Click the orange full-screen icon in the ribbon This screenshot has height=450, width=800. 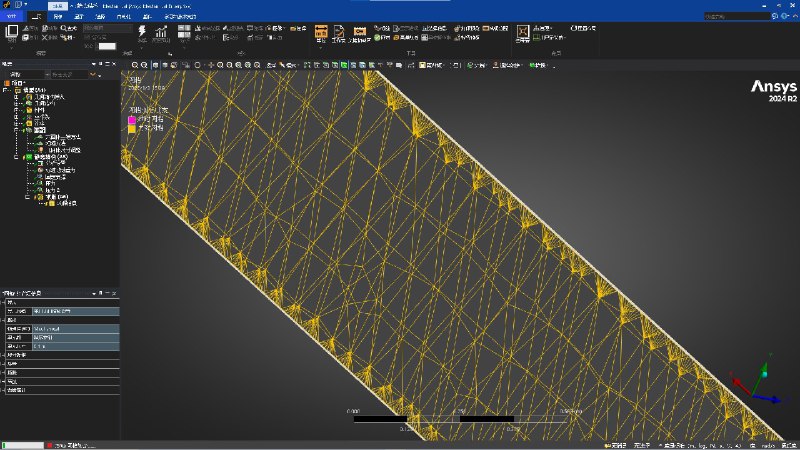pyautogui.click(x=522, y=32)
